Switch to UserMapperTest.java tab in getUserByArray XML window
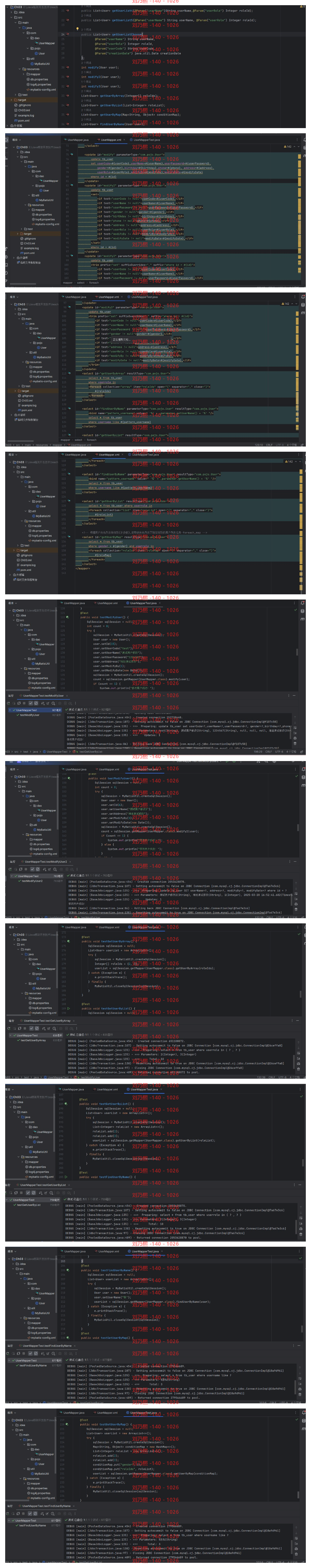311x1568 pixels. pos(143,297)
